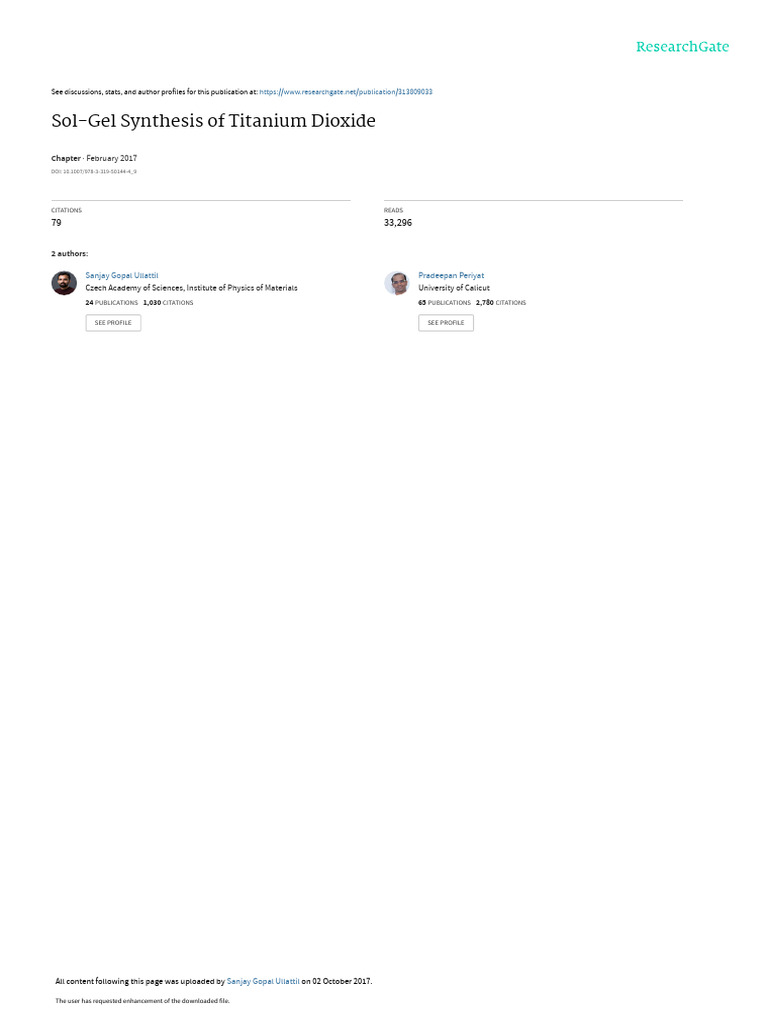This screenshot has width=768, height=1024.
Task: Click the reads count 33,296
Action: pos(398,223)
